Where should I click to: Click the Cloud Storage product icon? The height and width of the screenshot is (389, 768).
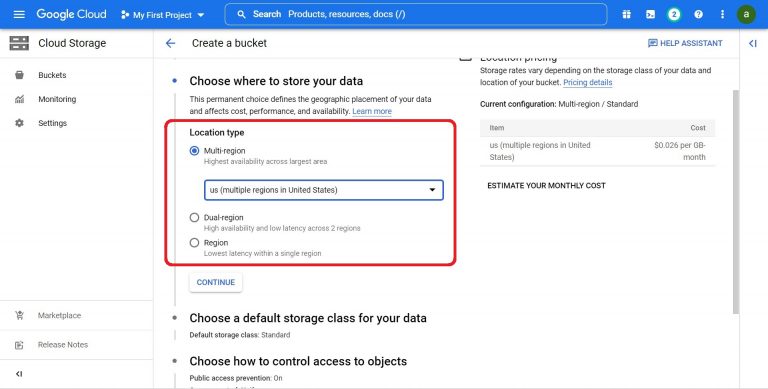pos(19,43)
